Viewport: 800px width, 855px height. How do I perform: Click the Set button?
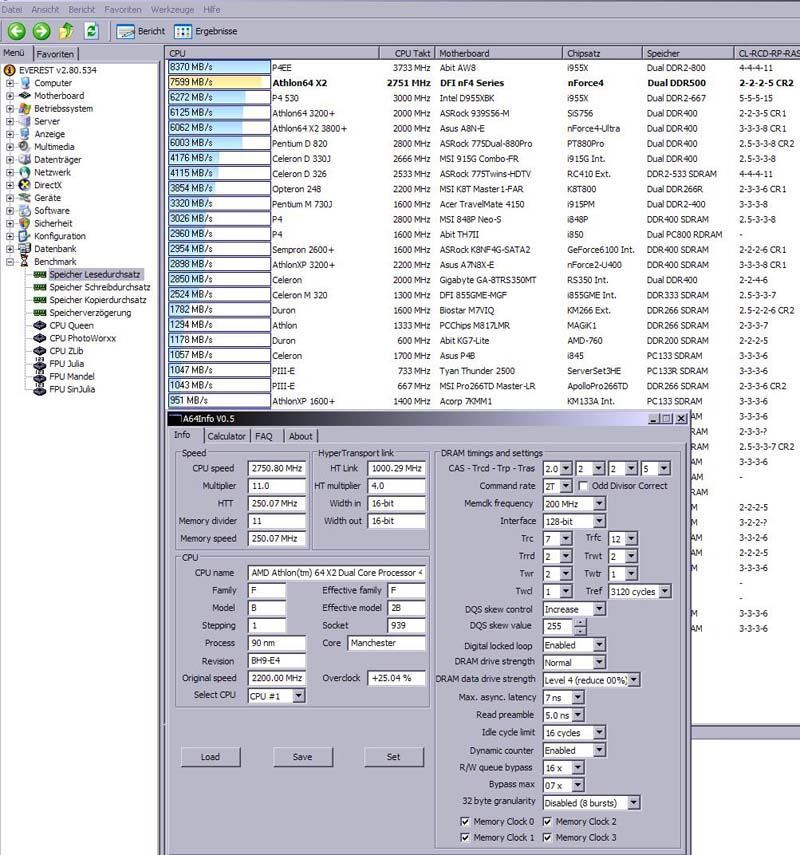coord(393,757)
